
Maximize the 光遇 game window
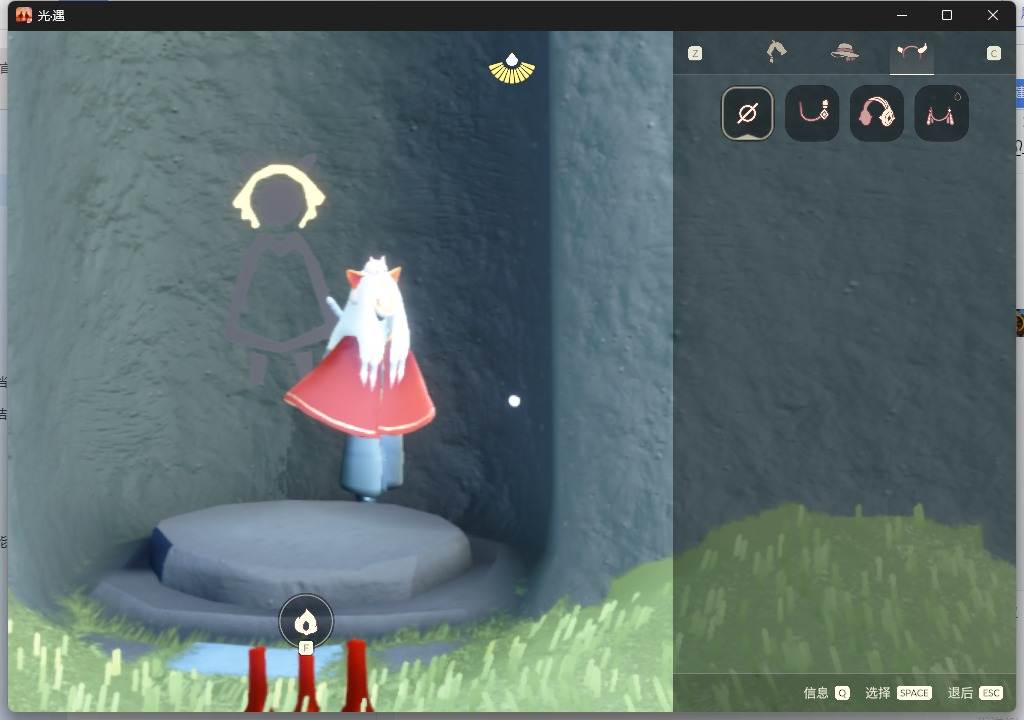(947, 15)
